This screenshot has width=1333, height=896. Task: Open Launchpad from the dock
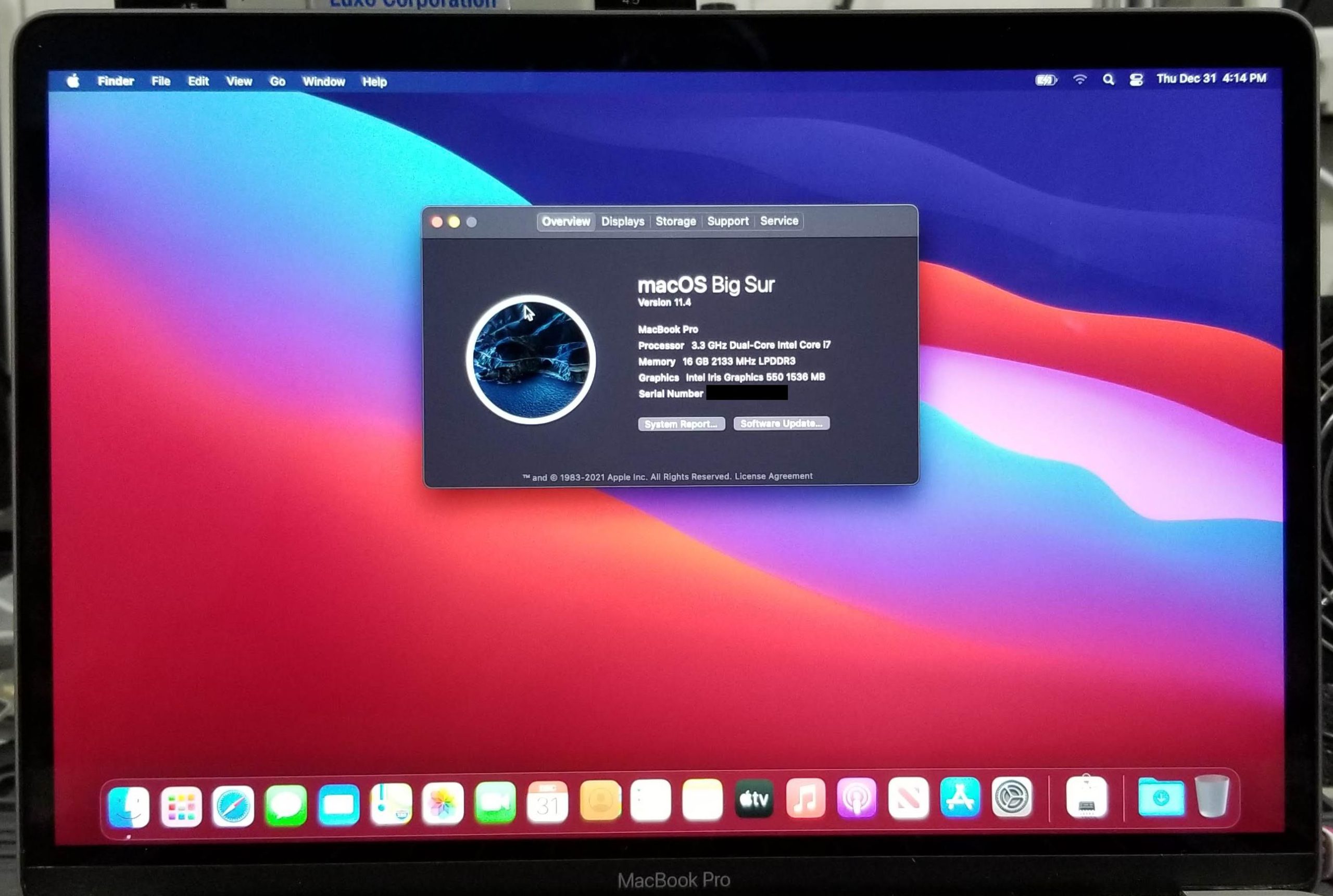pos(181,806)
